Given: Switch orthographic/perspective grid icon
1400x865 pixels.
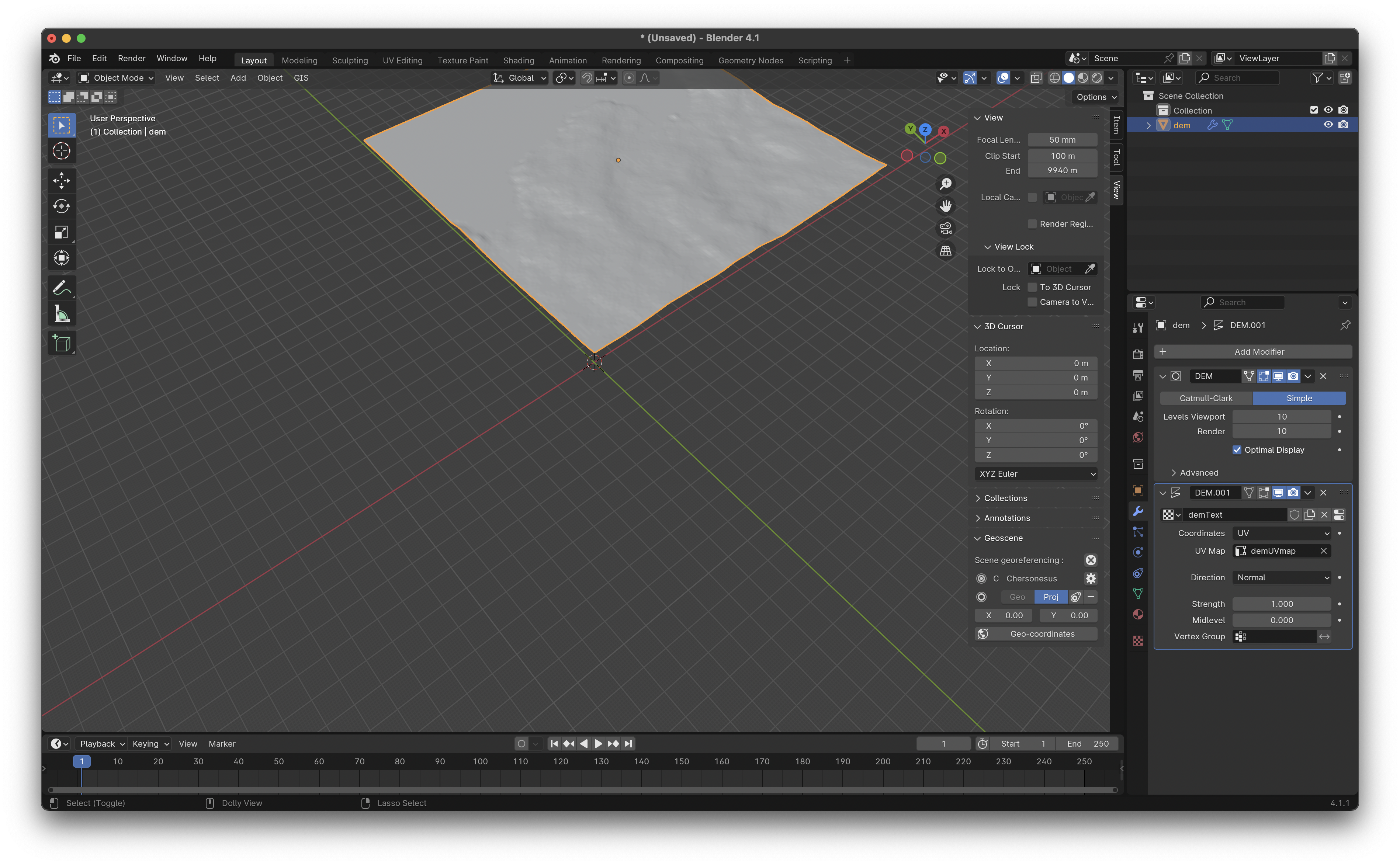Looking at the screenshot, I should (x=946, y=251).
